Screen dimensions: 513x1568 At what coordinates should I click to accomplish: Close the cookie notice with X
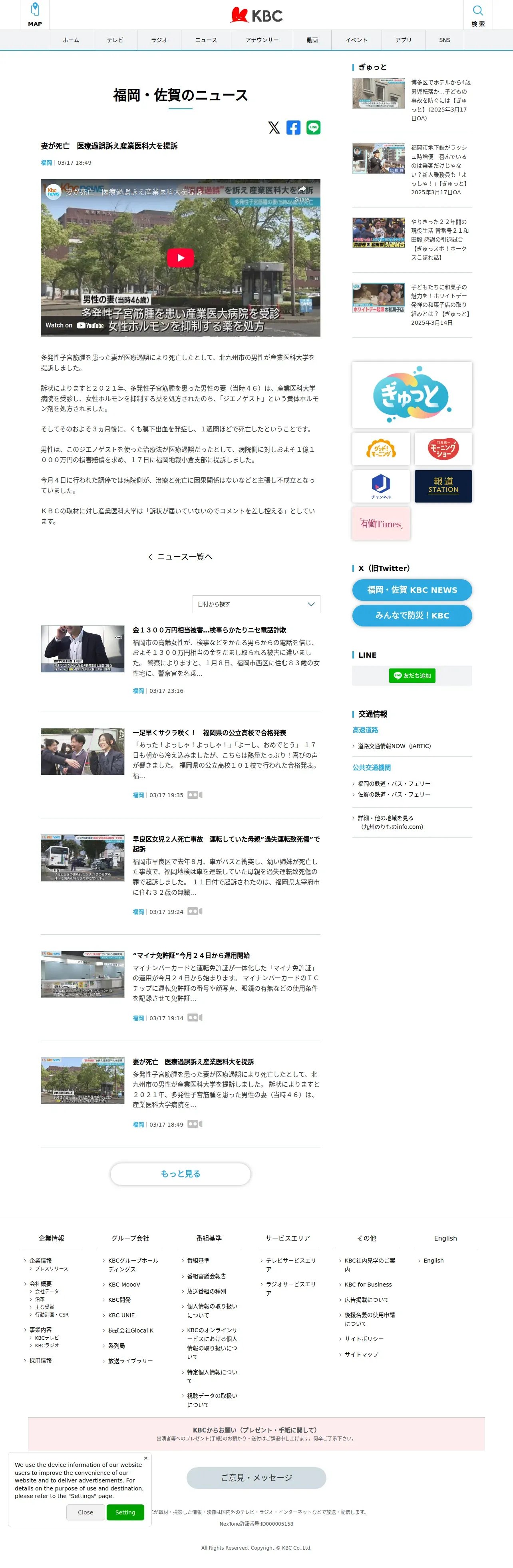pyautogui.click(x=145, y=1458)
